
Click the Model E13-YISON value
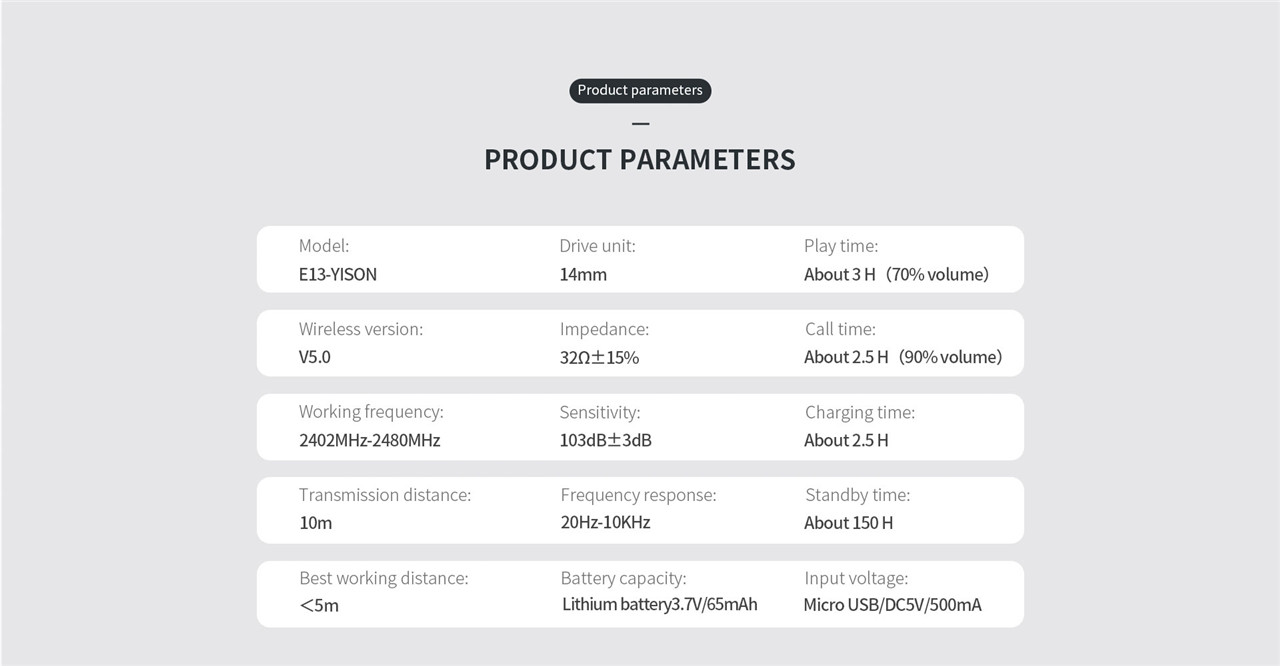[x=338, y=274]
